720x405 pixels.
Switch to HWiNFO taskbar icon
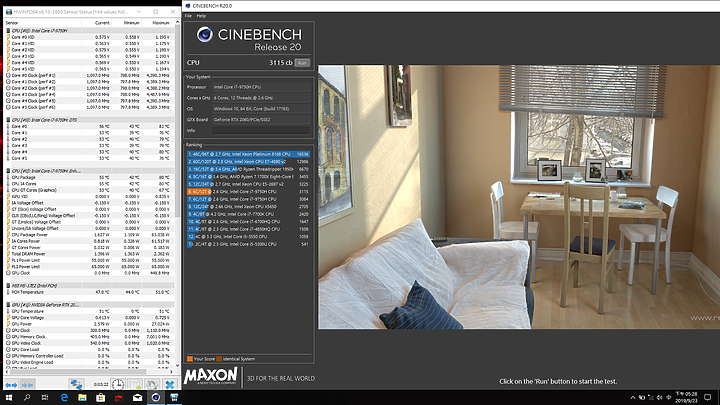point(174,398)
